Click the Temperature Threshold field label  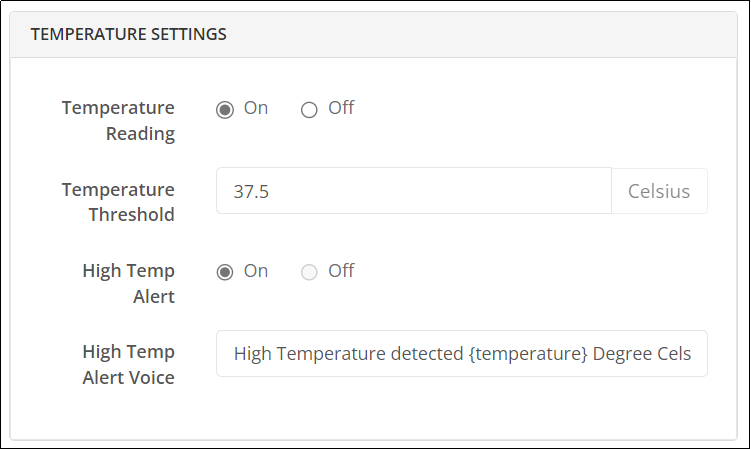tap(118, 202)
